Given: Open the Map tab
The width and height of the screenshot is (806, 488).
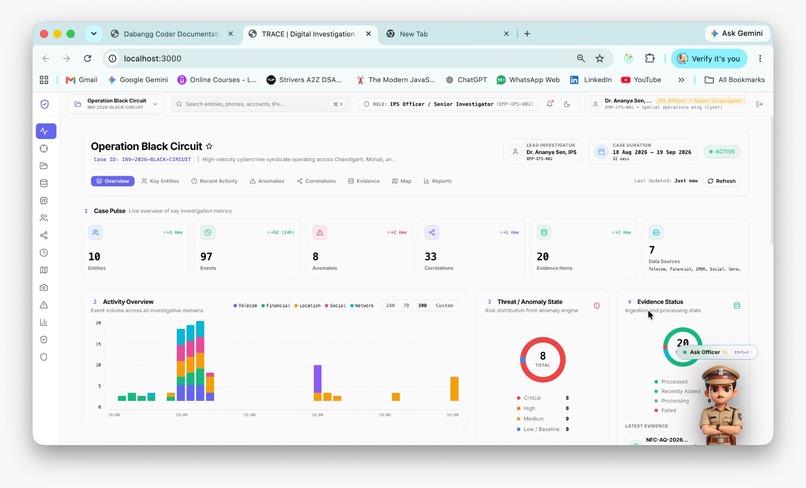Looking at the screenshot, I should pyautogui.click(x=401, y=181).
